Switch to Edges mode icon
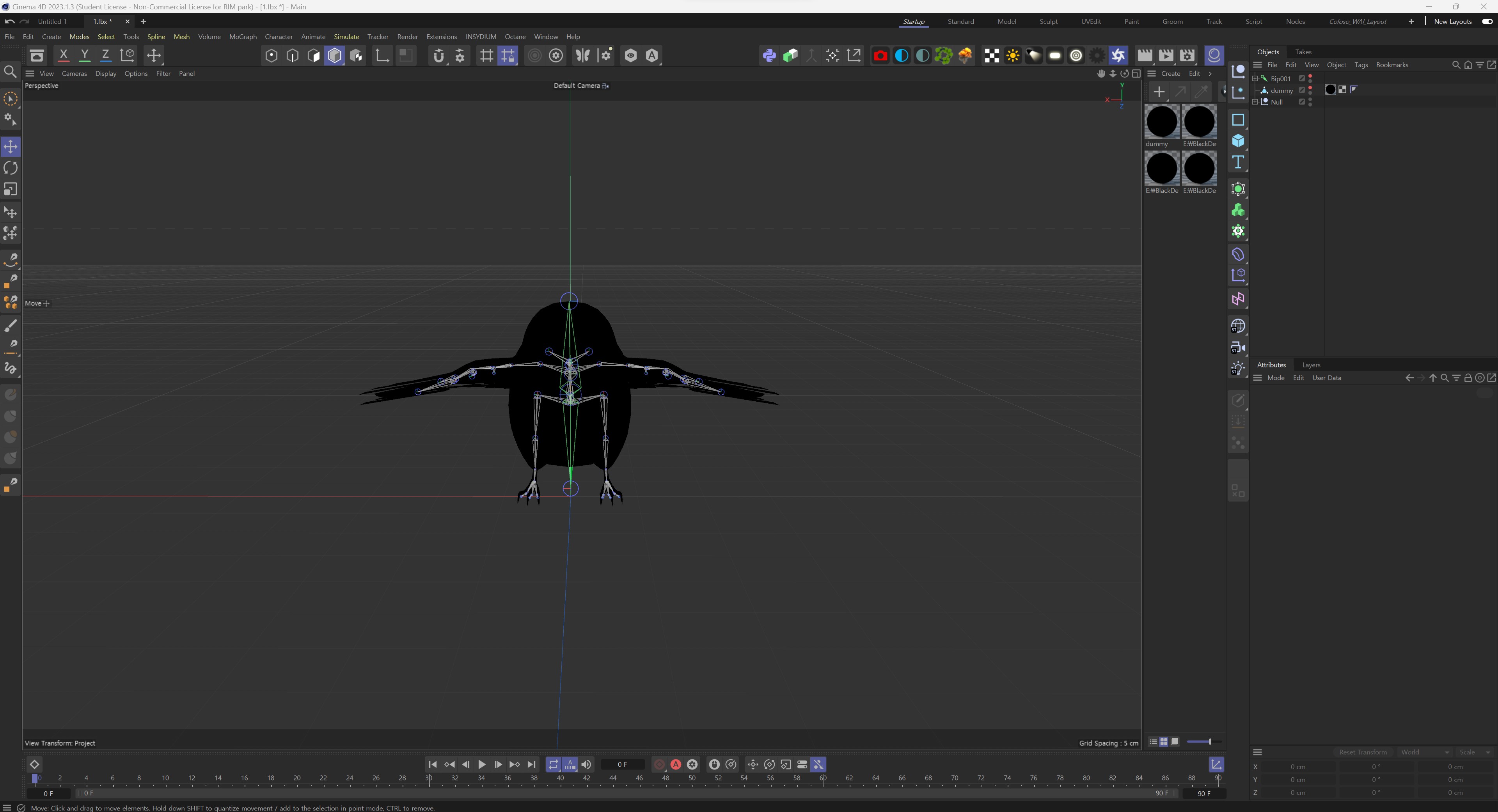Viewport: 1498px width, 812px height. click(293, 56)
